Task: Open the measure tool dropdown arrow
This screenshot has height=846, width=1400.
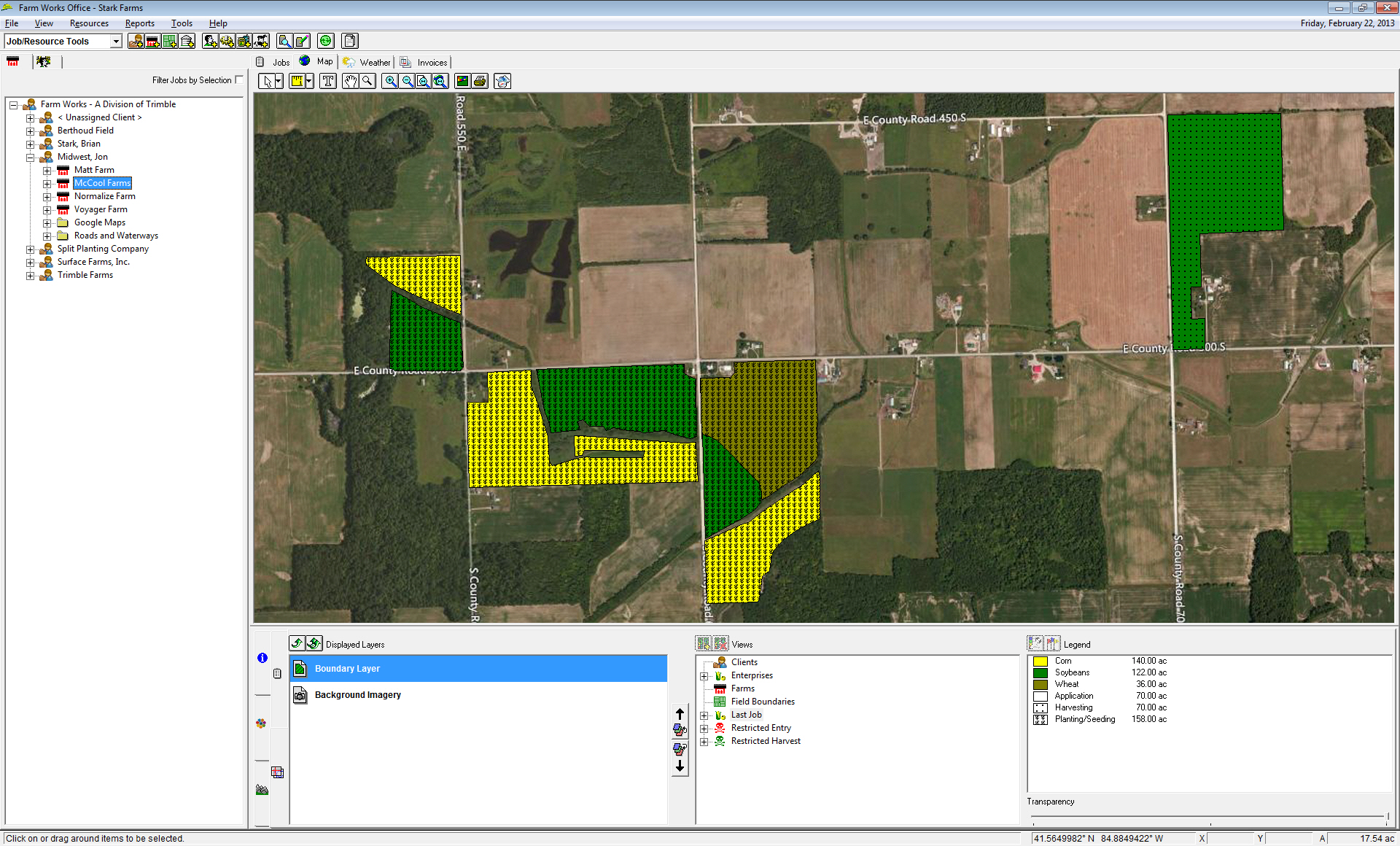Action: (x=309, y=81)
